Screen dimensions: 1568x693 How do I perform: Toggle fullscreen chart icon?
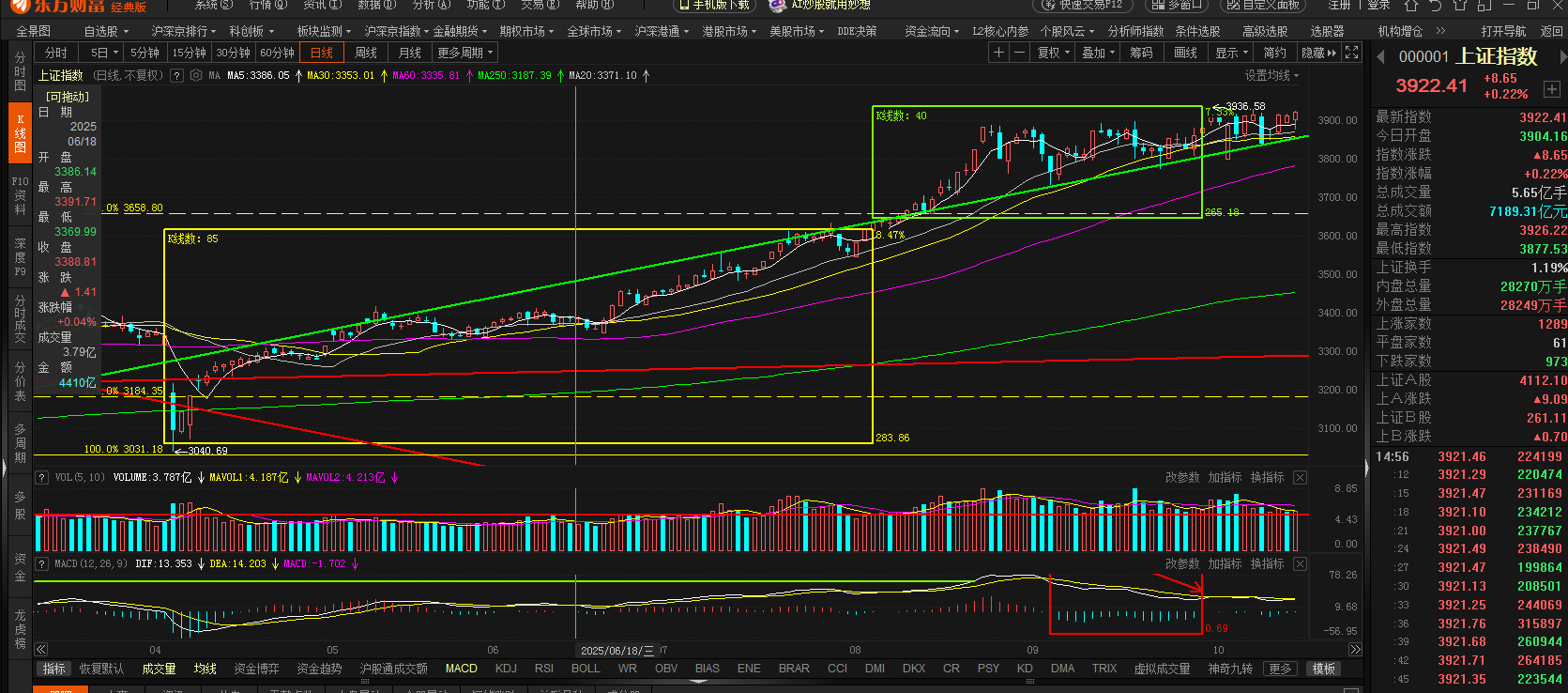pyautogui.click(x=1351, y=53)
